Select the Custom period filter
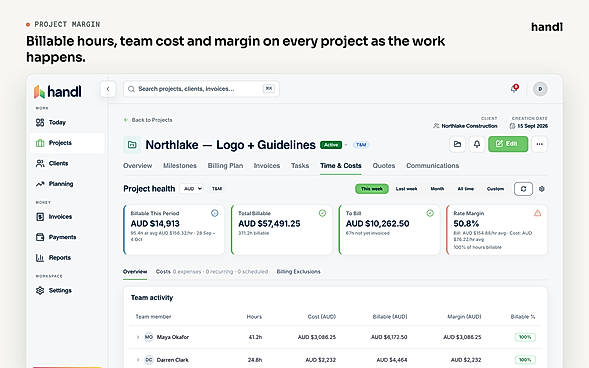This screenshot has width=589, height=368. [495, 189]
